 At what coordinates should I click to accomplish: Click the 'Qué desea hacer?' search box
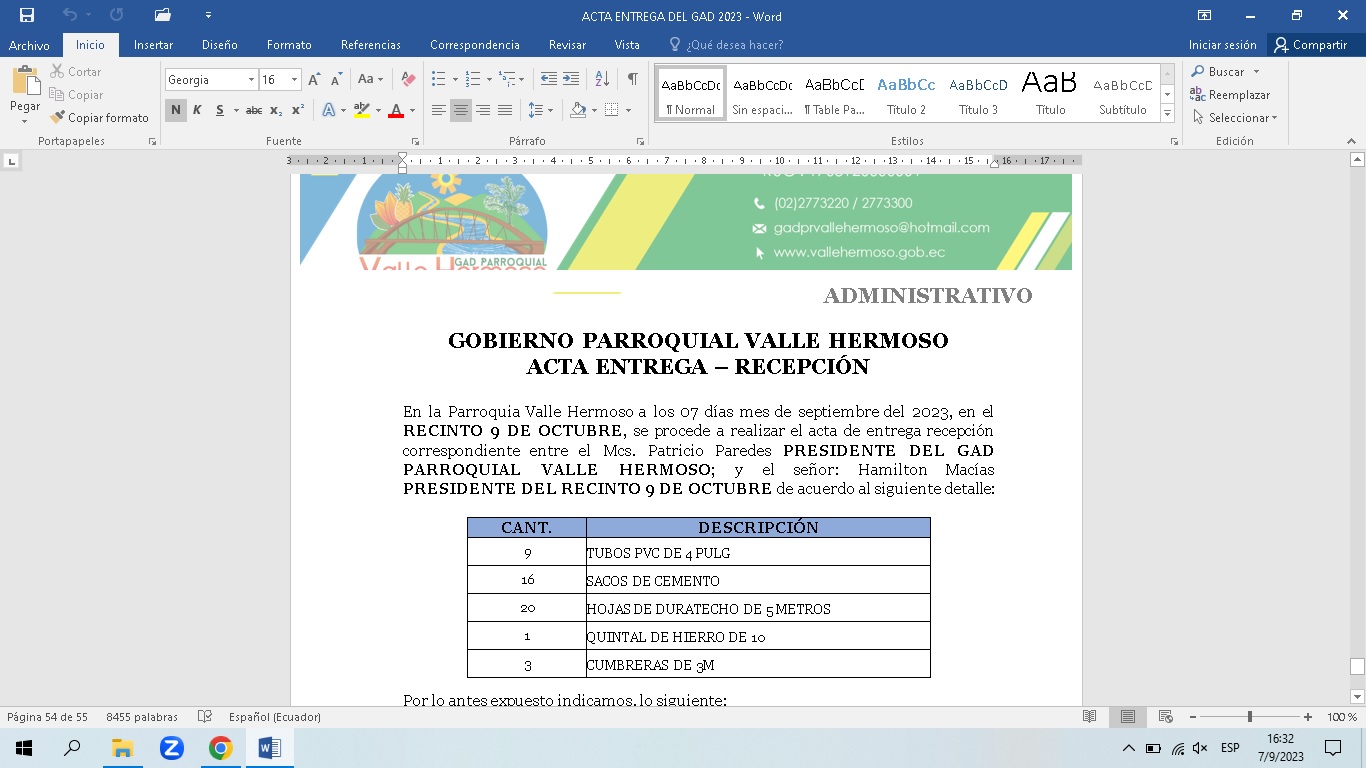[x=734, y=45]
